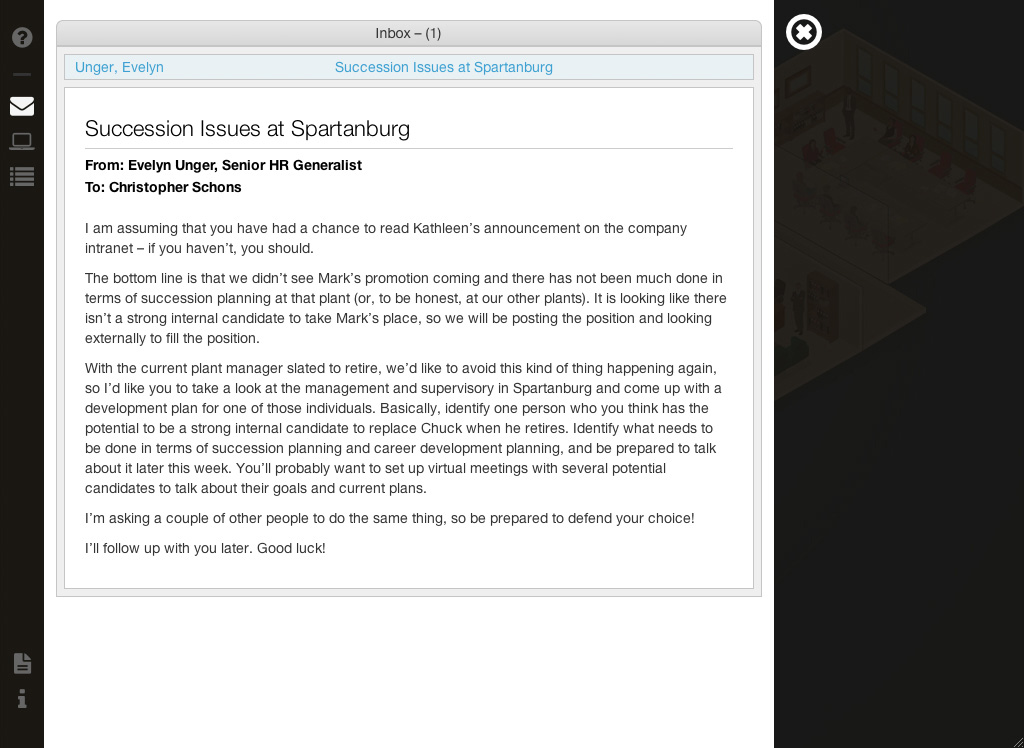Click the "I'll follow up with you later" line

click(205, 548)
